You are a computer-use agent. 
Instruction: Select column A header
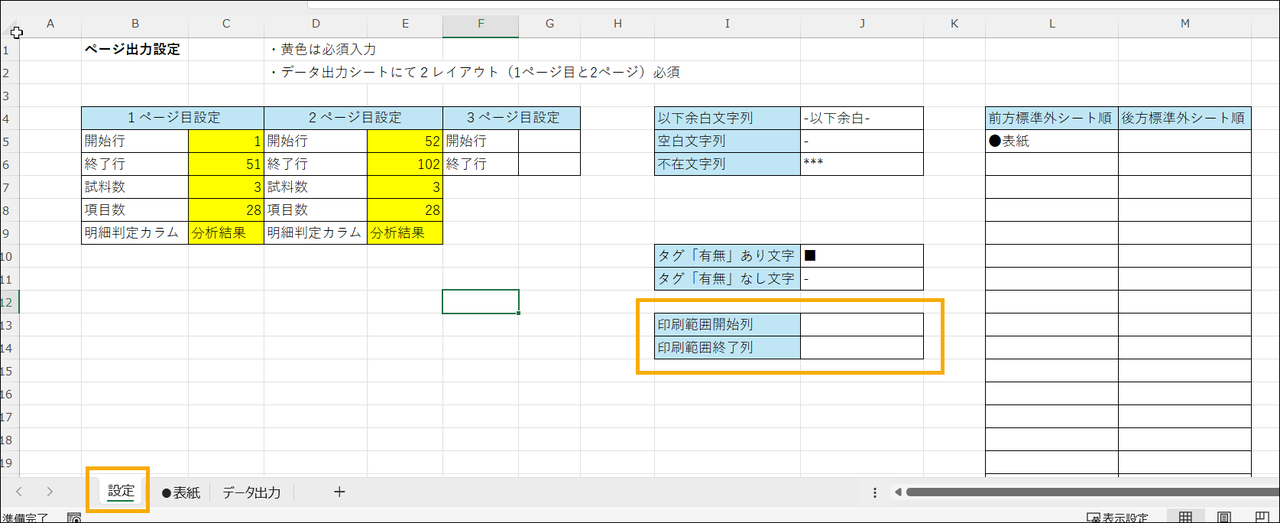pyautogui.click(x=50, y=23)
